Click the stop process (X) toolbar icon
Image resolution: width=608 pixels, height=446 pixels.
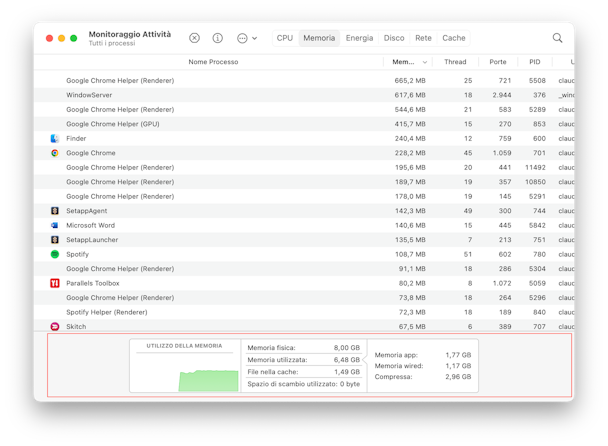click(194, 38)
